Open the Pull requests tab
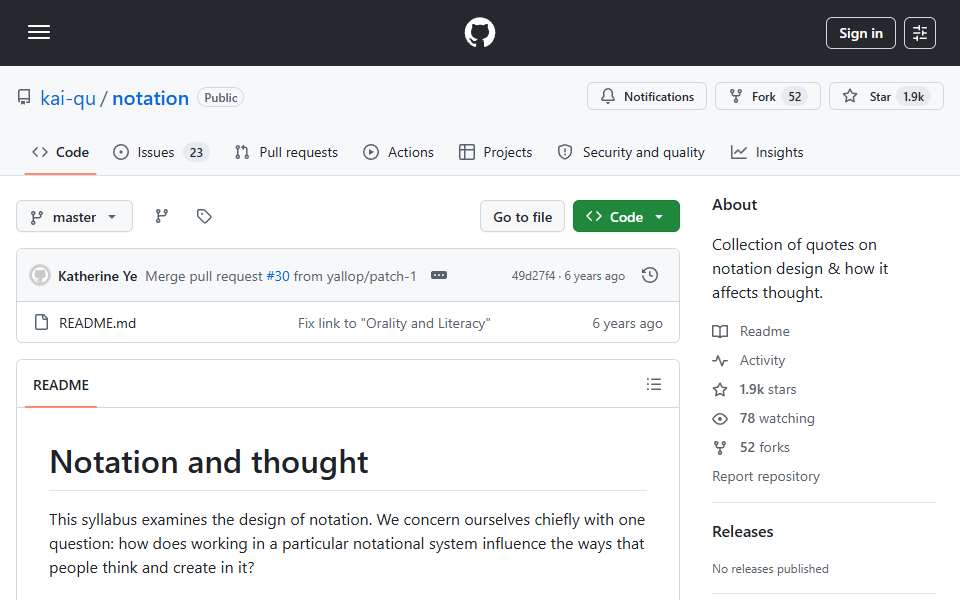This screenshot has width=960, height=600. coord(286,152)
